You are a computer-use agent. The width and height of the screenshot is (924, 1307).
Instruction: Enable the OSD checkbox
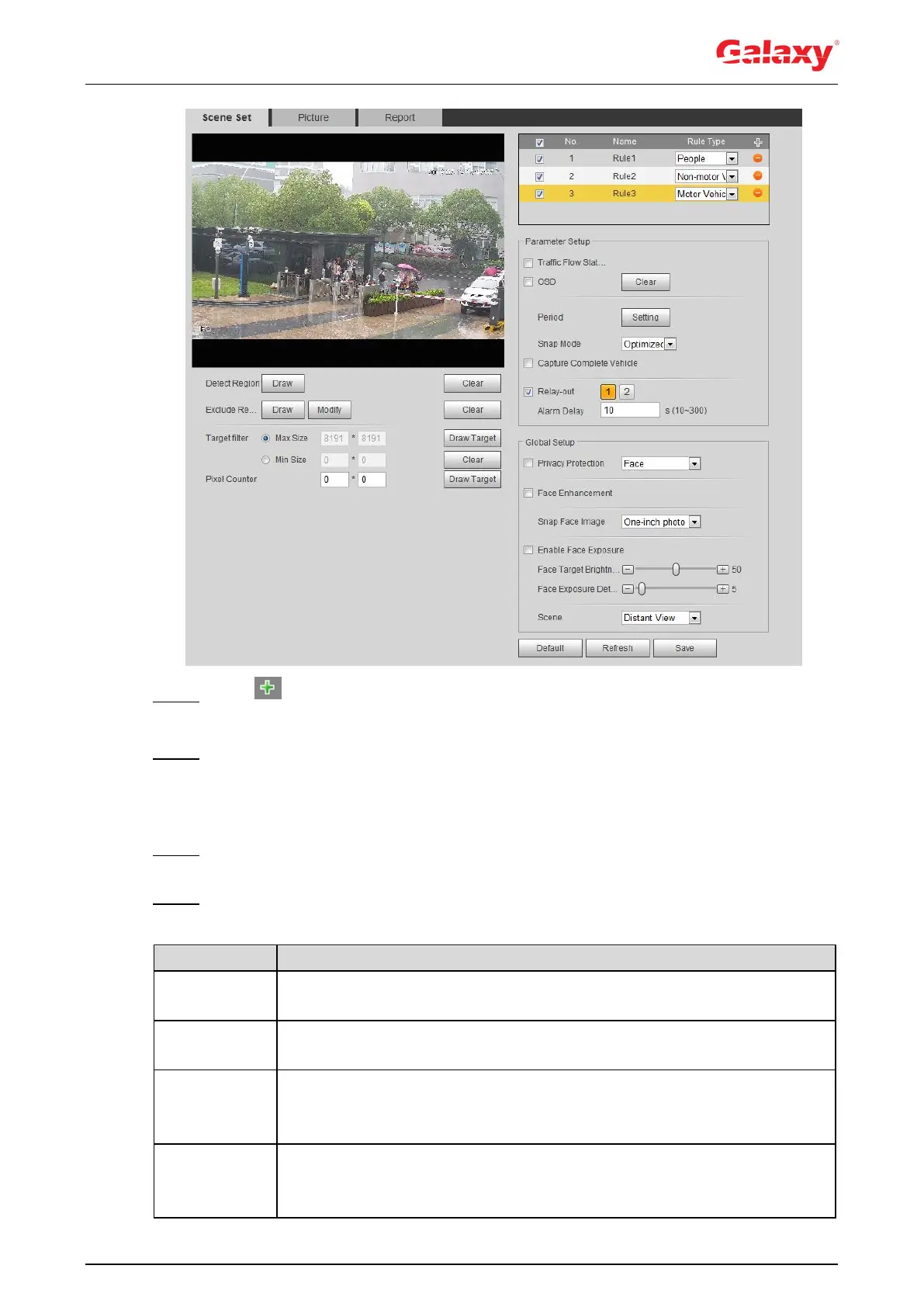(x=528, y=282)
